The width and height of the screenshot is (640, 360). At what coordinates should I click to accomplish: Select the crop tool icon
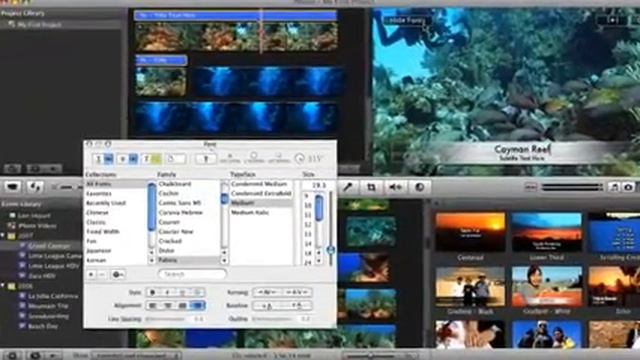(x=371, y=187)
